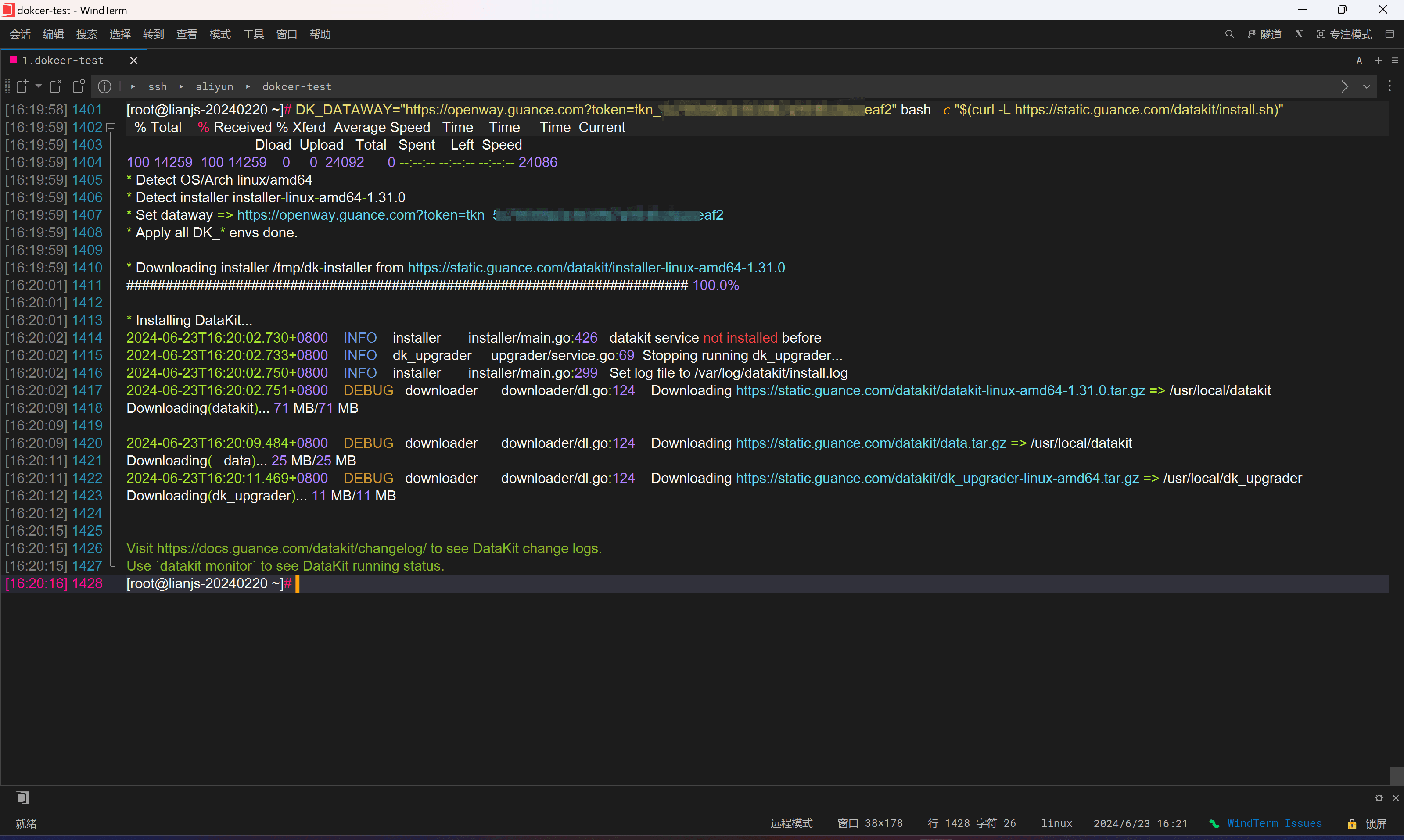The image size is (1404, 840).
Task: Click the vertical scrollbar thumb at bottom right
Action: click(1396, 775)
